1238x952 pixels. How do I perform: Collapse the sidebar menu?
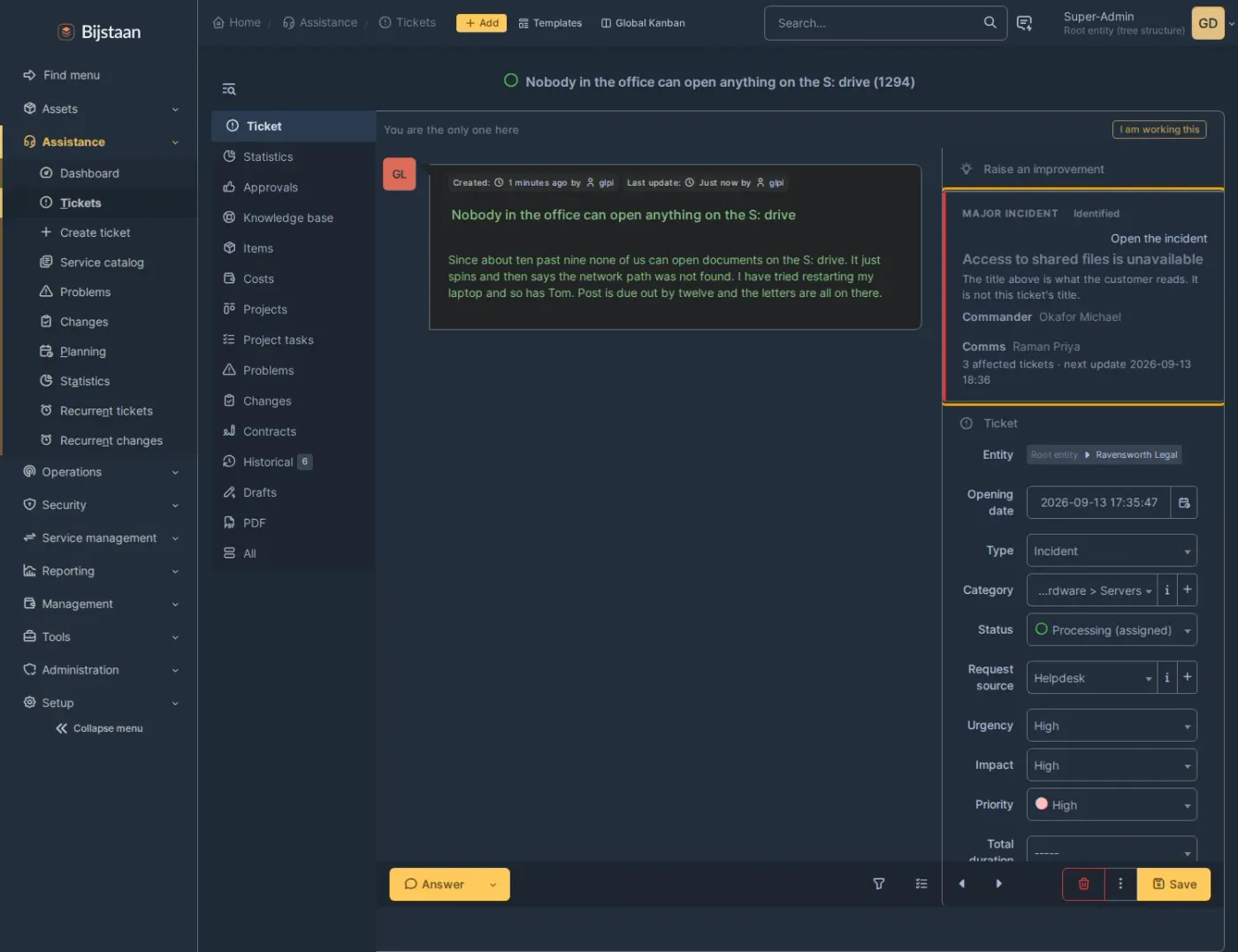click(x=99, y=728)
